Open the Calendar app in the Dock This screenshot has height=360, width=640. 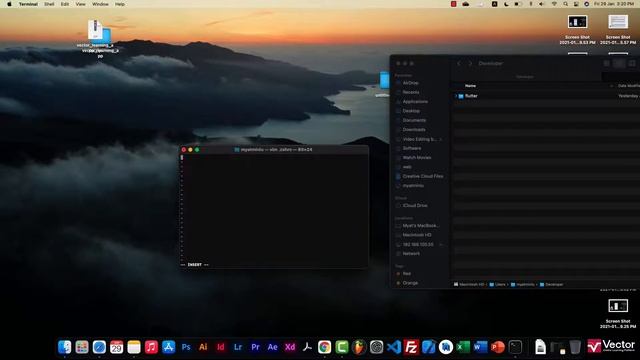pos(116,347)
